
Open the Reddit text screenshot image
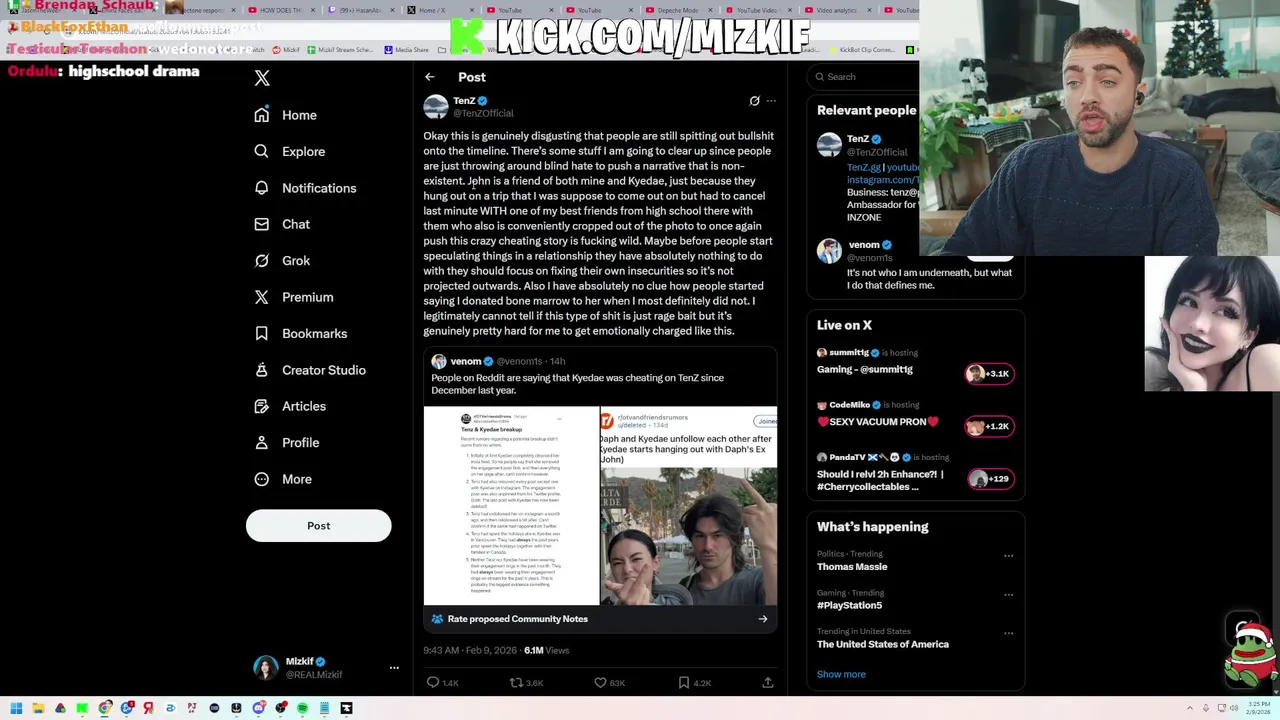point(511,506)
